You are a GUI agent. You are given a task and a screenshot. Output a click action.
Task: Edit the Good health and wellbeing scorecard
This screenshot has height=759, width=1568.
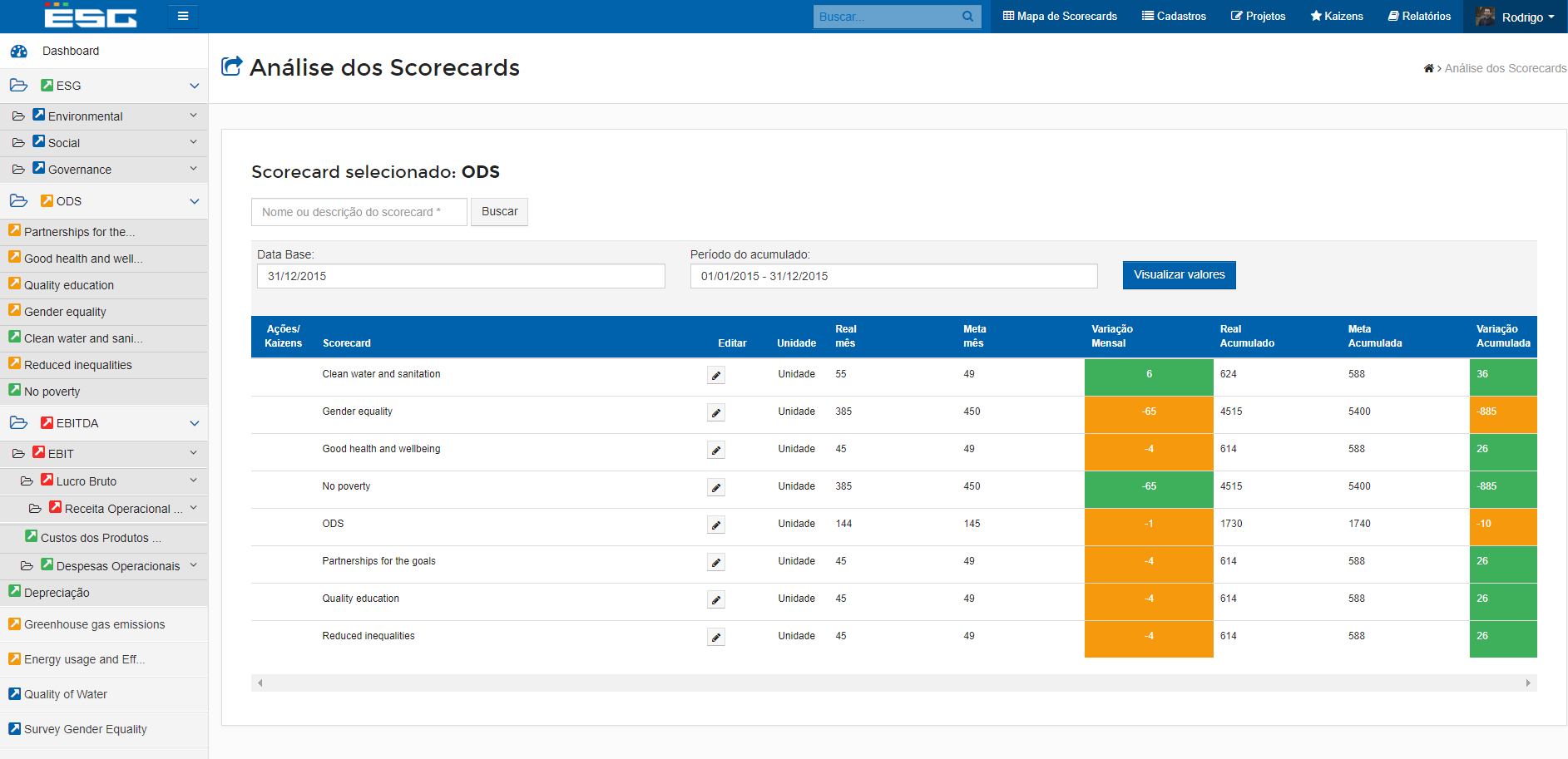tap(716, 450)
